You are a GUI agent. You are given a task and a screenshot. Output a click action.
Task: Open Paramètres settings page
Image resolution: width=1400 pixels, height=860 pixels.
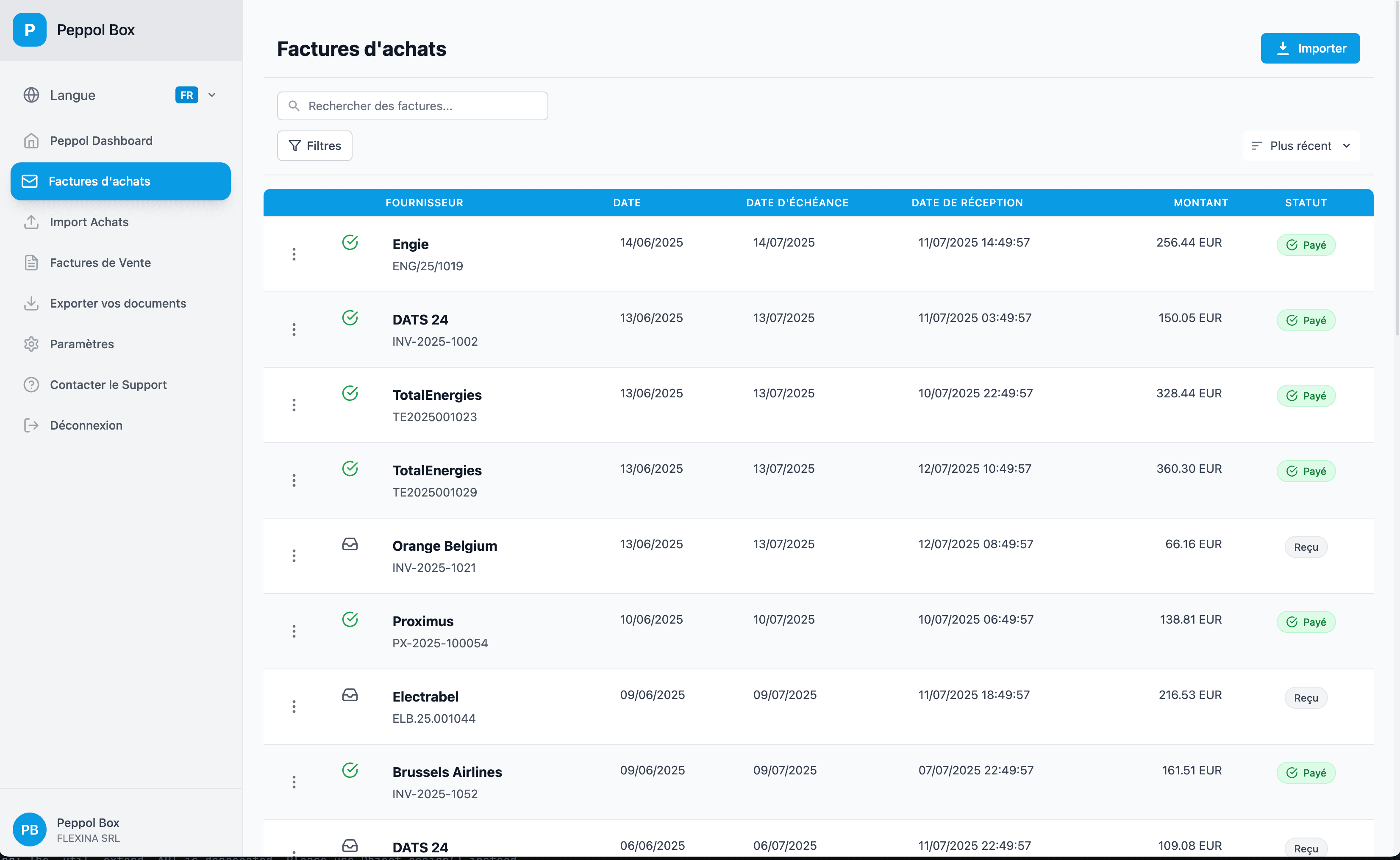click(x=121, y=344)
